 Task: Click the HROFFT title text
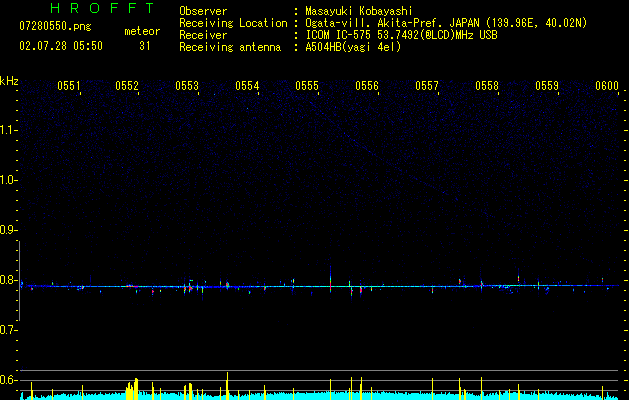pos(102,8)
